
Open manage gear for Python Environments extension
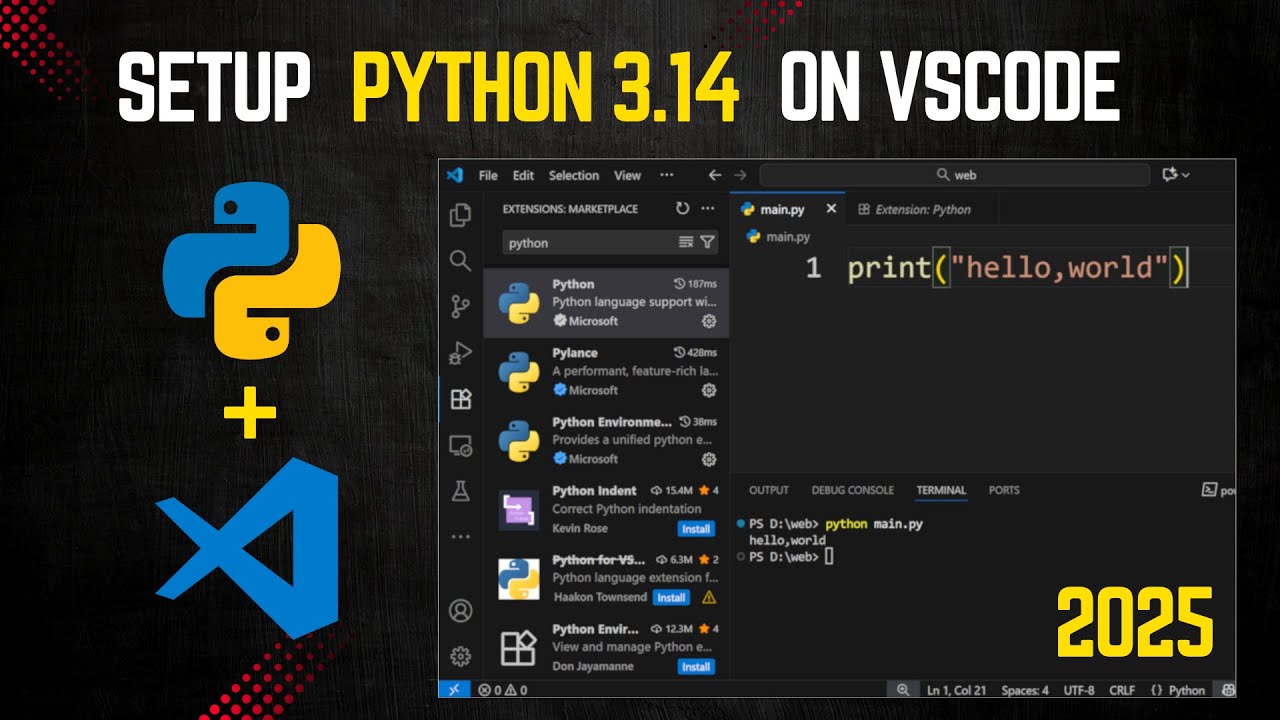click(709, 459)
